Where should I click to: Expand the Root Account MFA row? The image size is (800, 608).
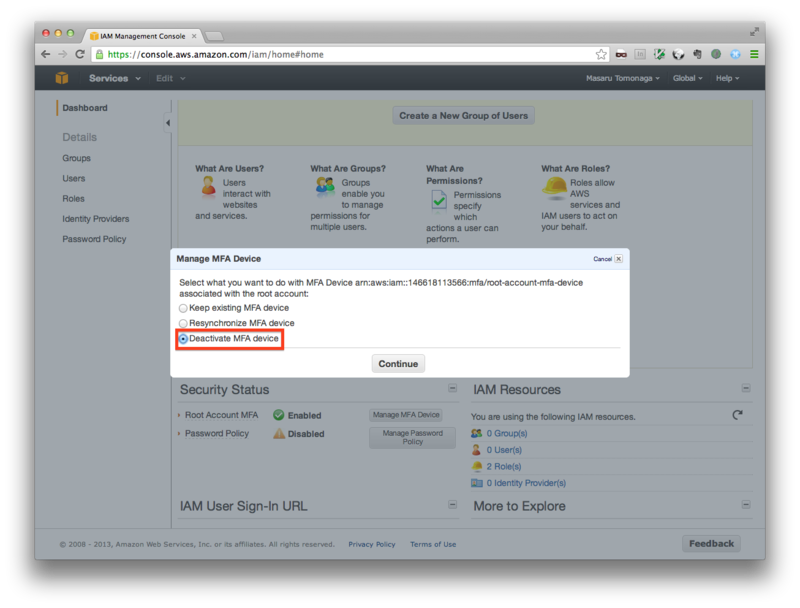coord(179,415)
